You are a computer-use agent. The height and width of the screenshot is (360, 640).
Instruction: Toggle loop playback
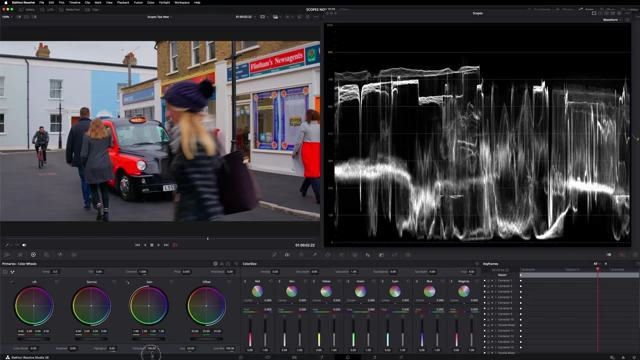coord(175,245)
